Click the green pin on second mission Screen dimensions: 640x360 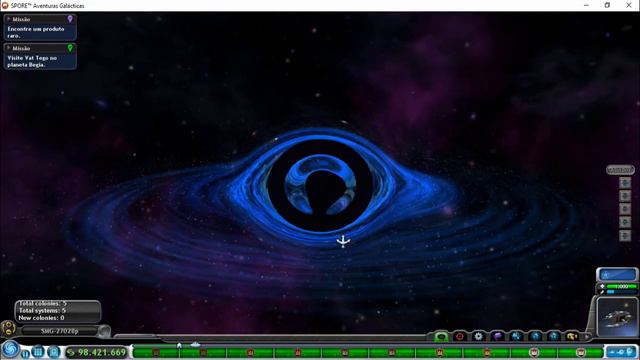pyautogui.click(x=70, y=48)
